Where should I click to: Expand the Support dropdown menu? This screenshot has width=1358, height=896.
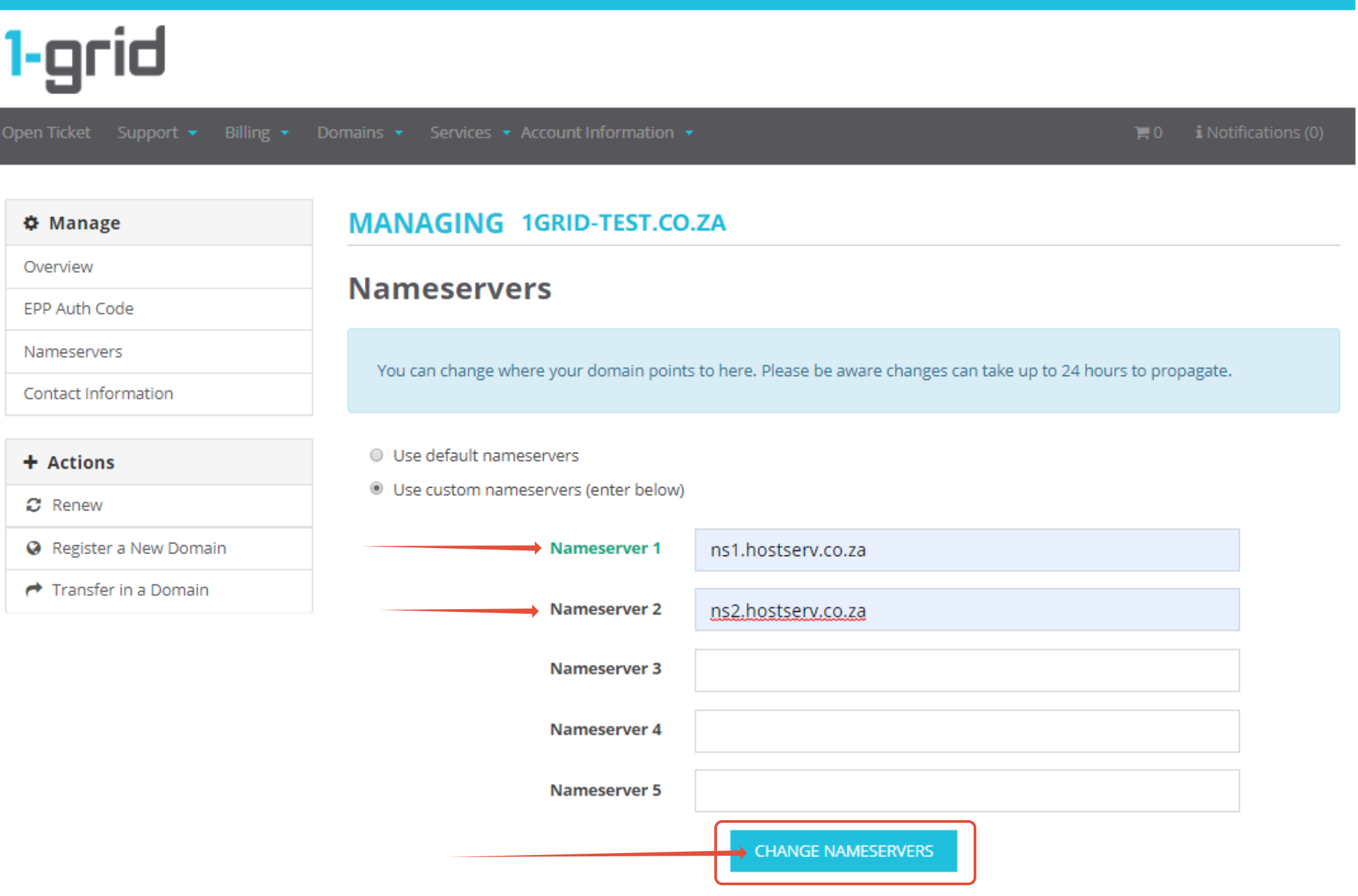coord(157,133)
